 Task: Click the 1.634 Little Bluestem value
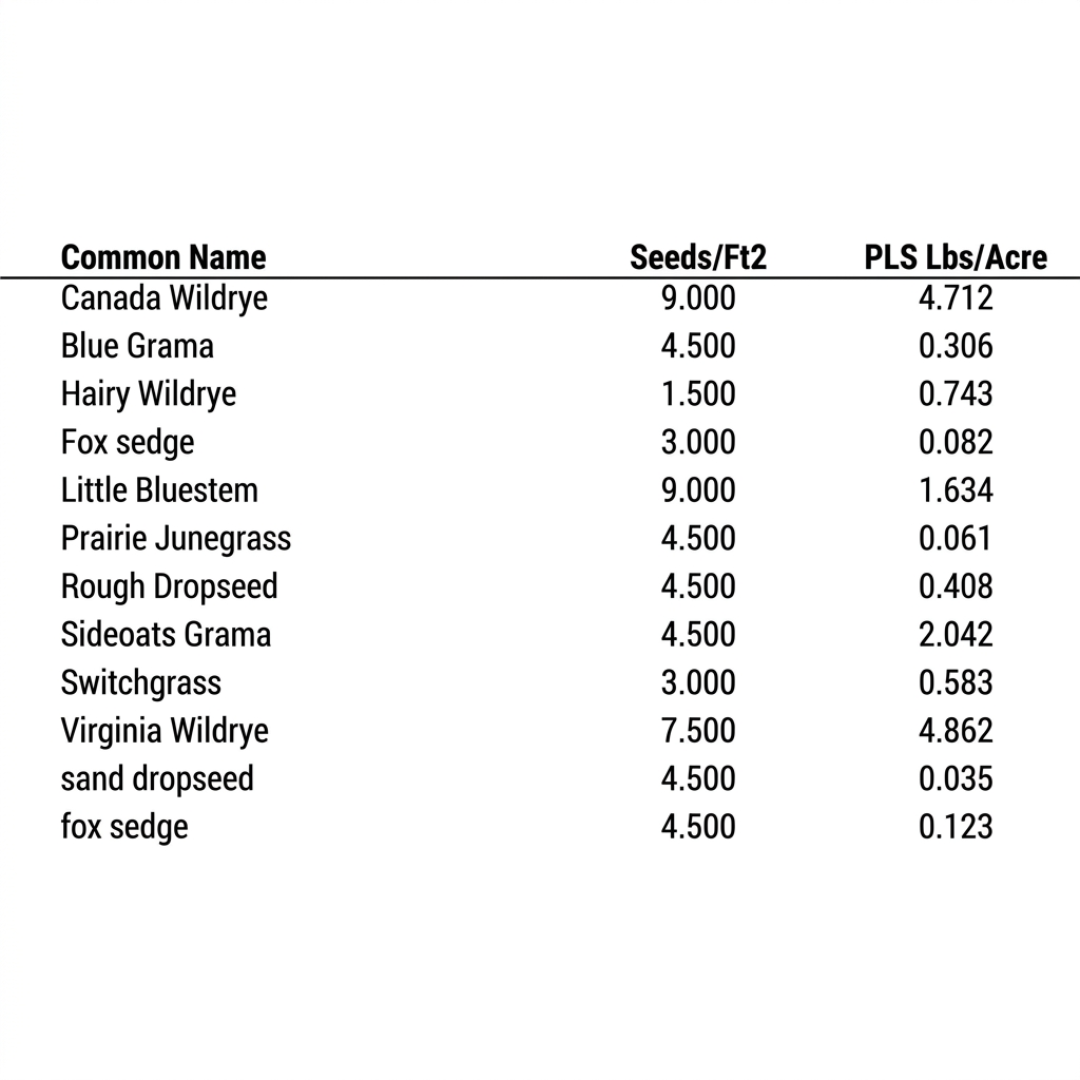tap(956, 490)
